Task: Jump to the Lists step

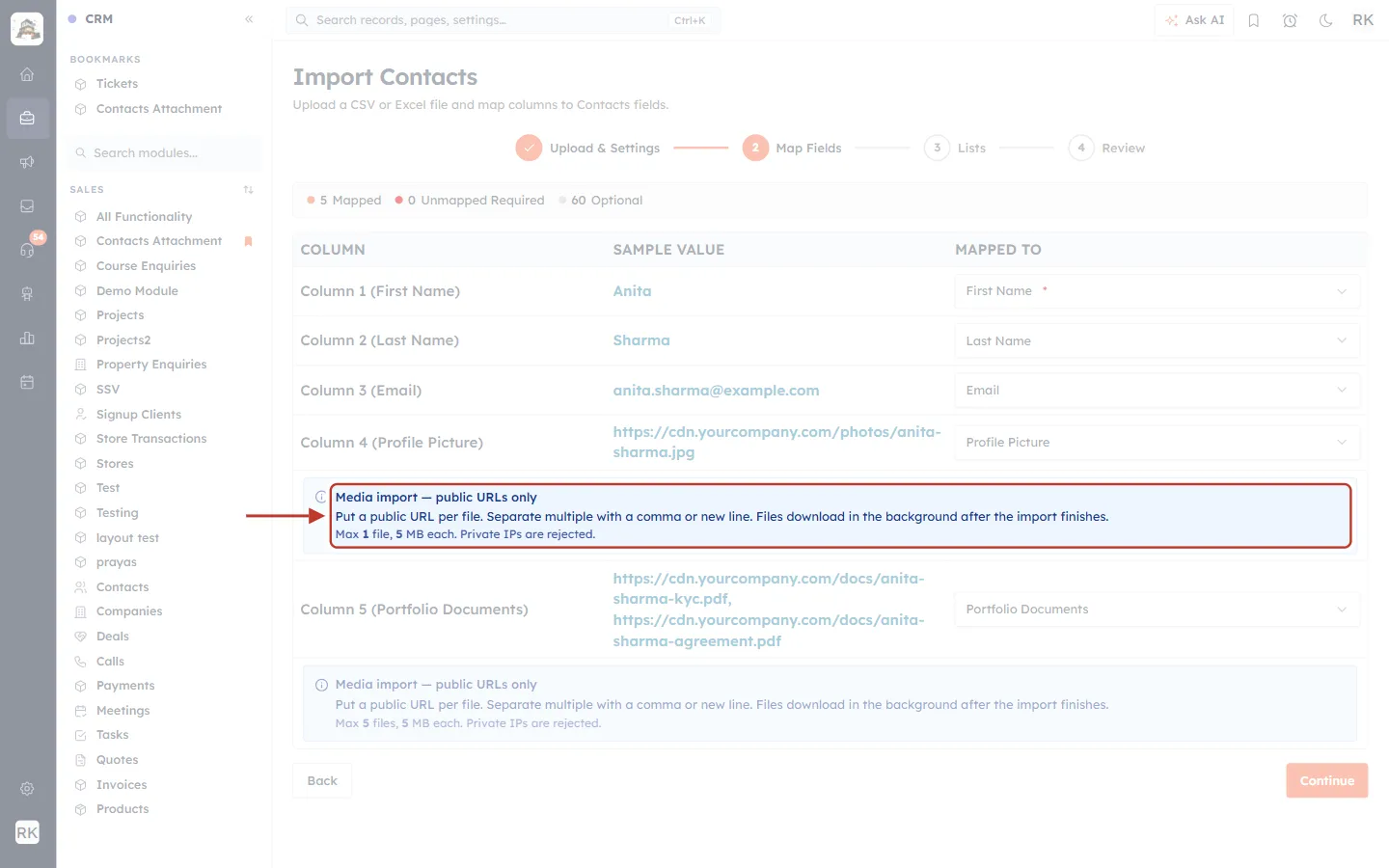Action: click(x=955, y=148)
